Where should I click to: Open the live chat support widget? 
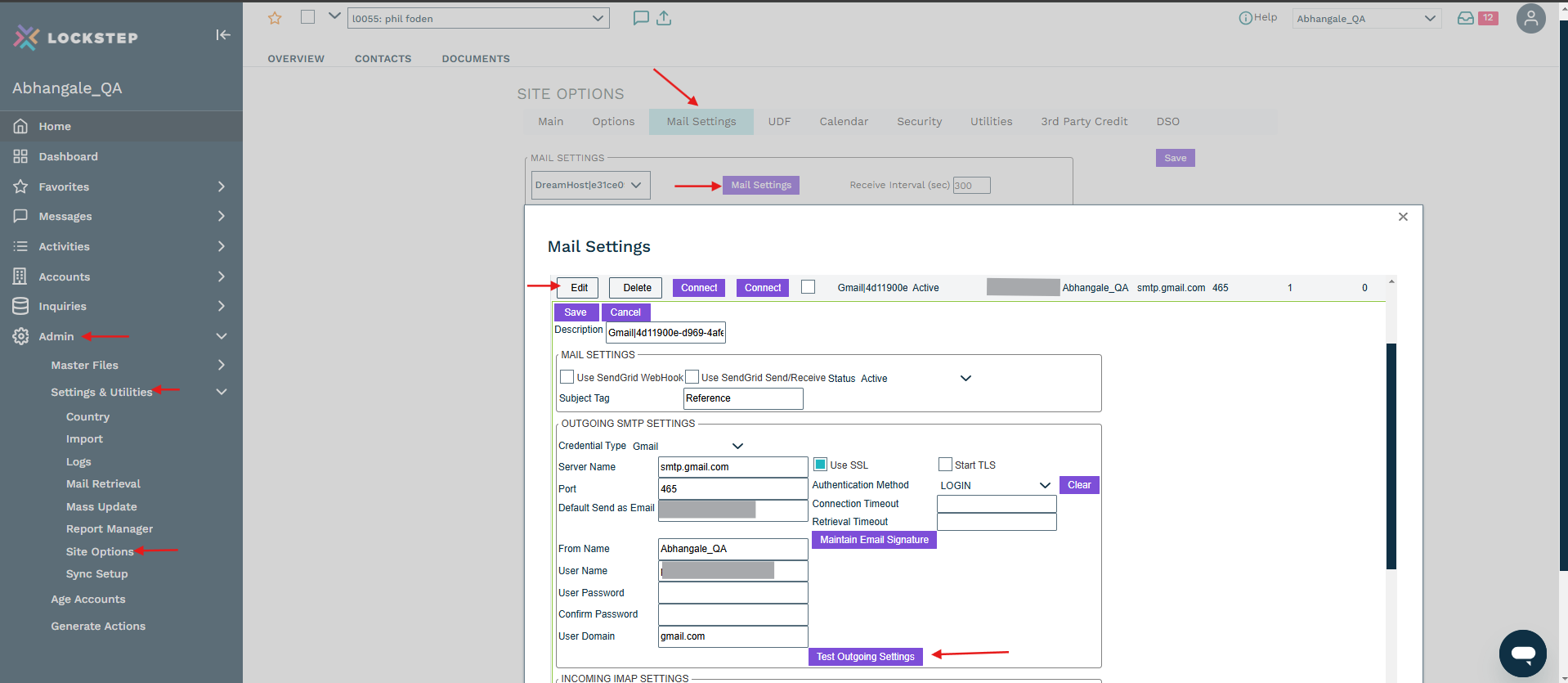1522,653
